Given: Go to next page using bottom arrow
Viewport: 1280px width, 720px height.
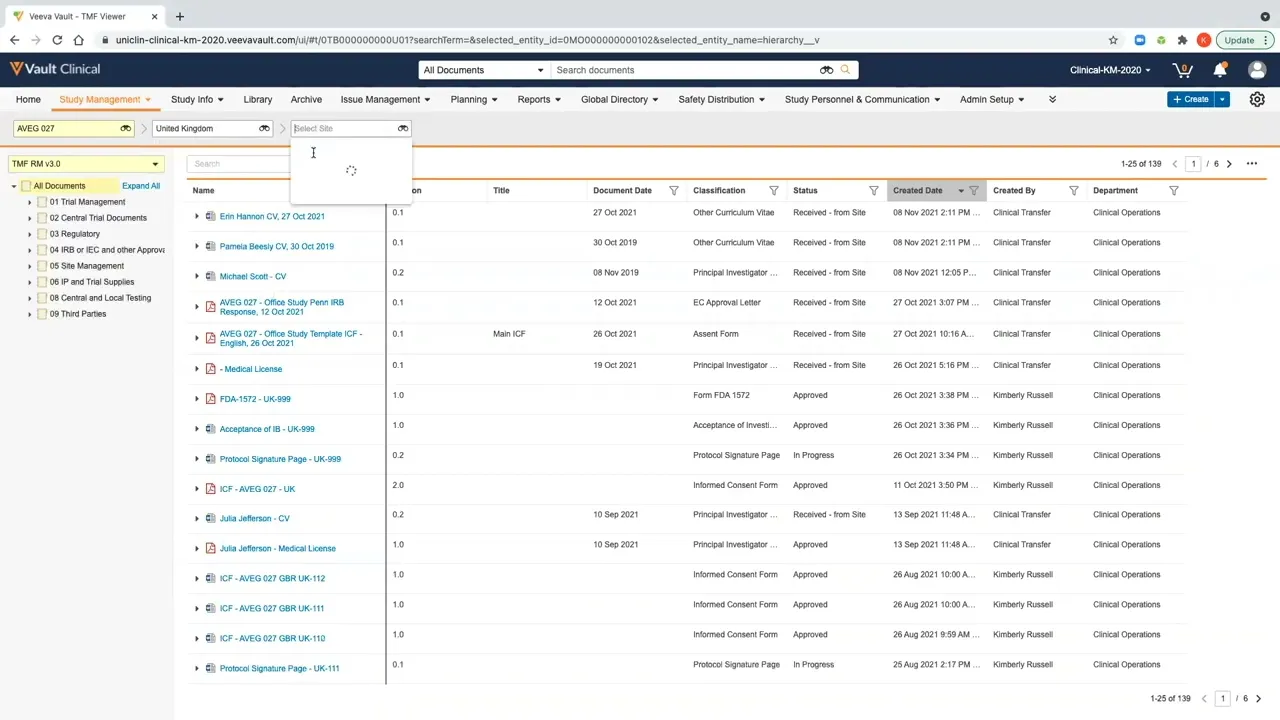Looking at the screenshot, I should [1258, 699].
